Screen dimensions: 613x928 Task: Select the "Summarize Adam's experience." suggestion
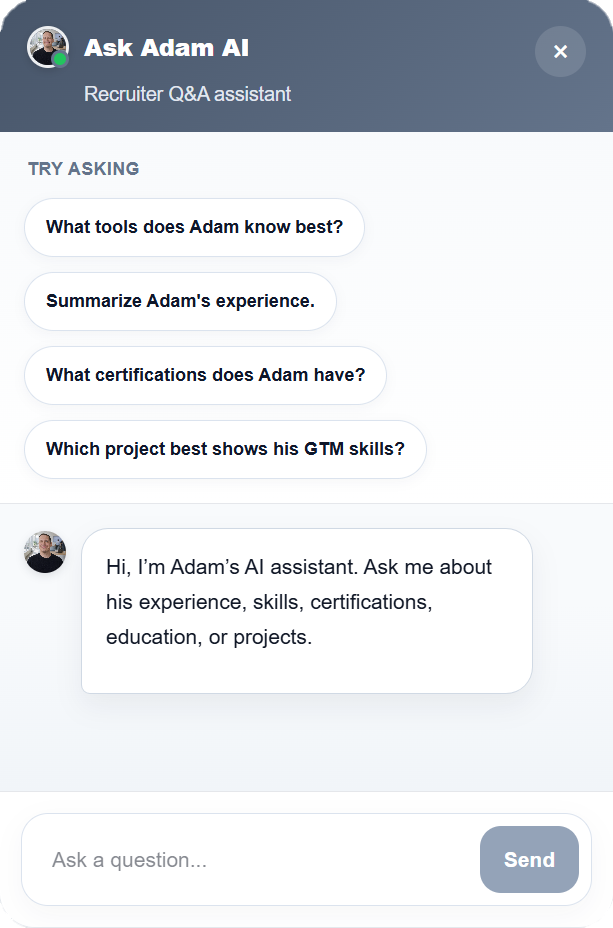click(180, 301)
